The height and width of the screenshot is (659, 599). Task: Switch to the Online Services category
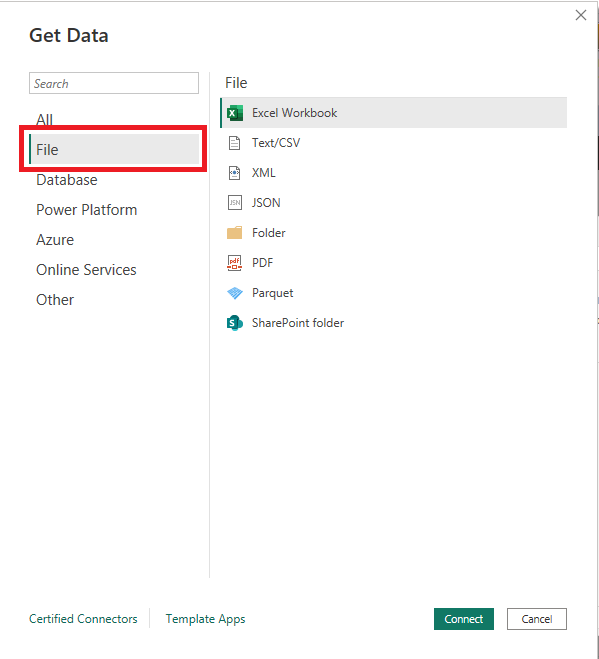86,270
